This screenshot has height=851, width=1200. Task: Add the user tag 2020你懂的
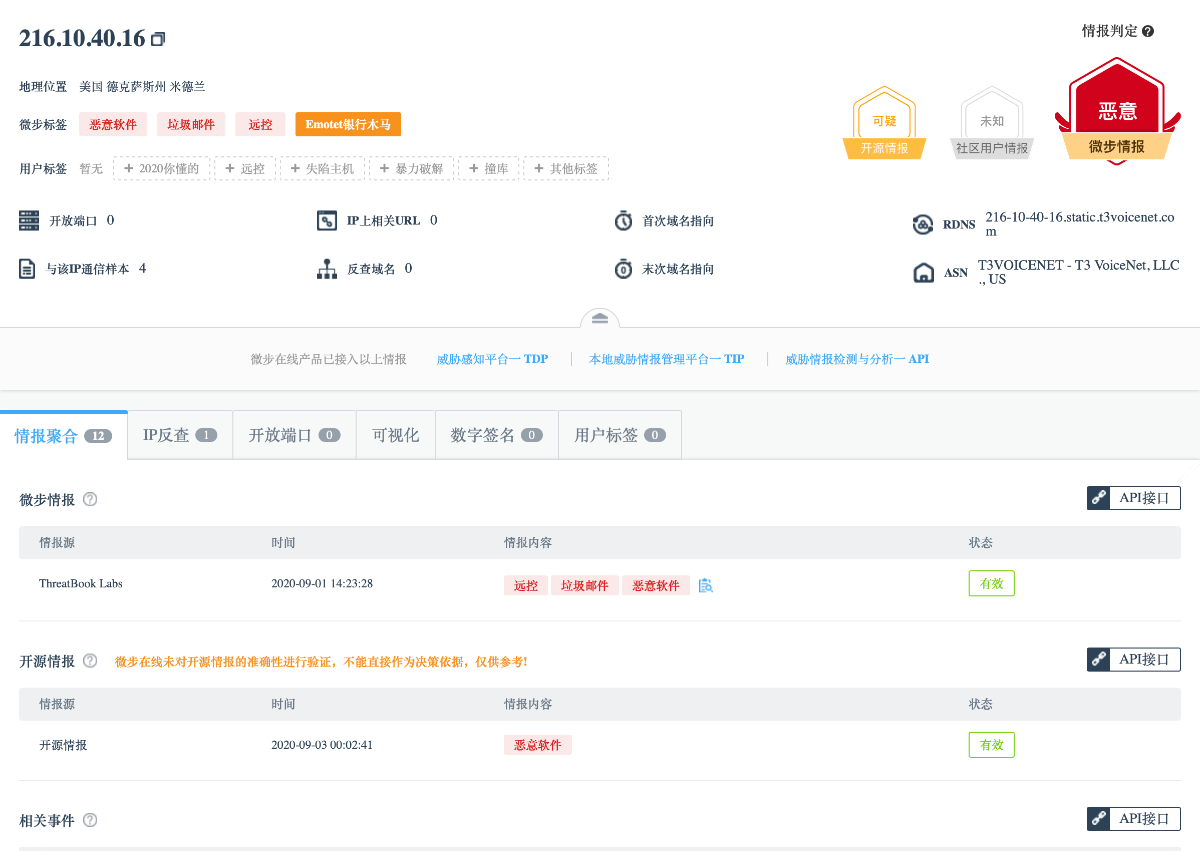pos(161,168)
